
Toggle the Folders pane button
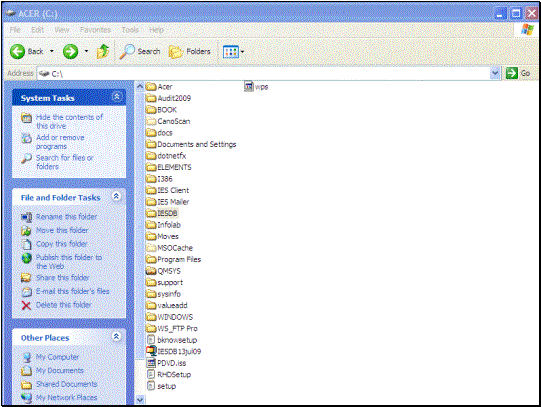(x=189, y=52)
